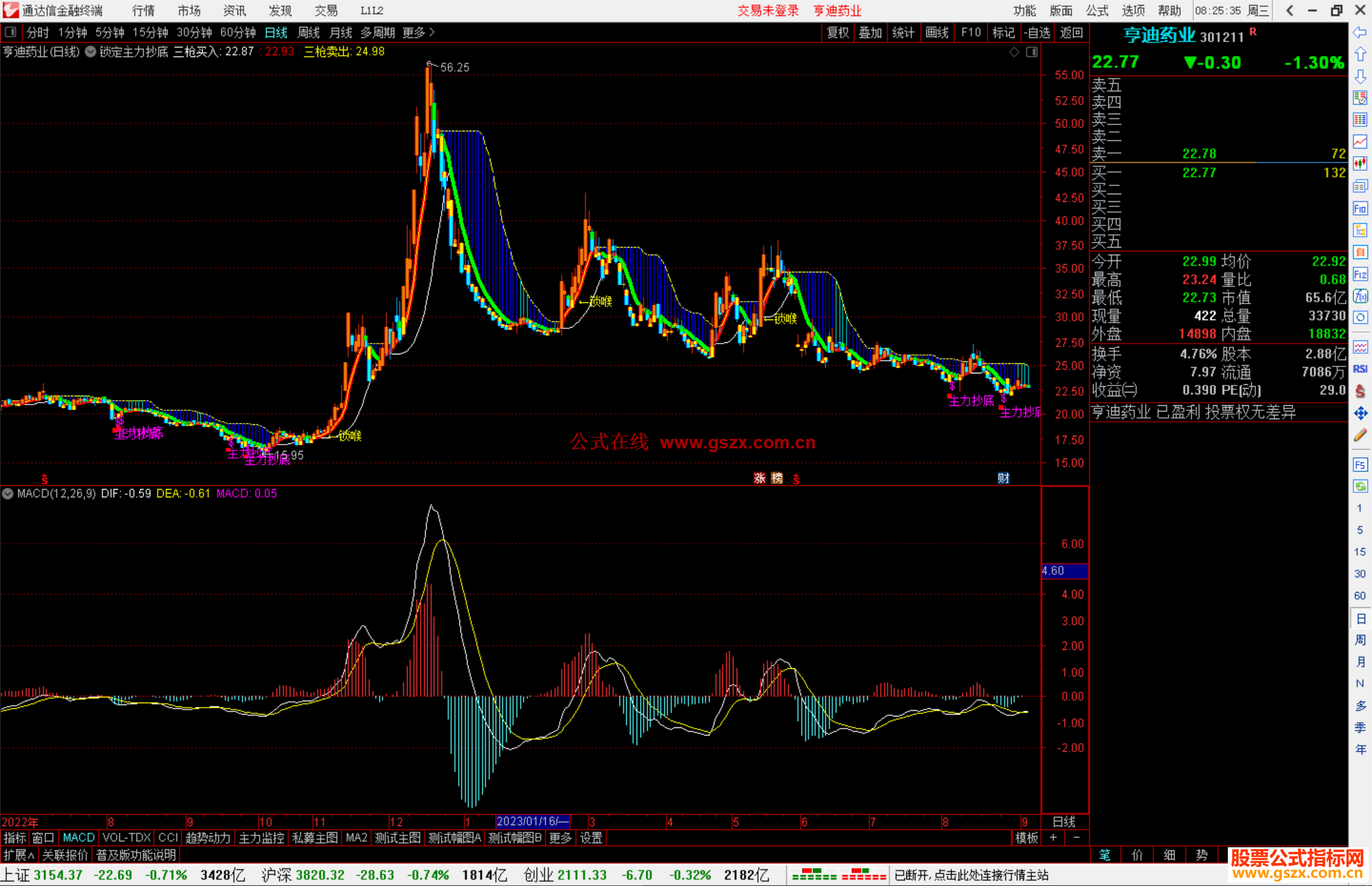Click the 复权 button

pos(837,32)
